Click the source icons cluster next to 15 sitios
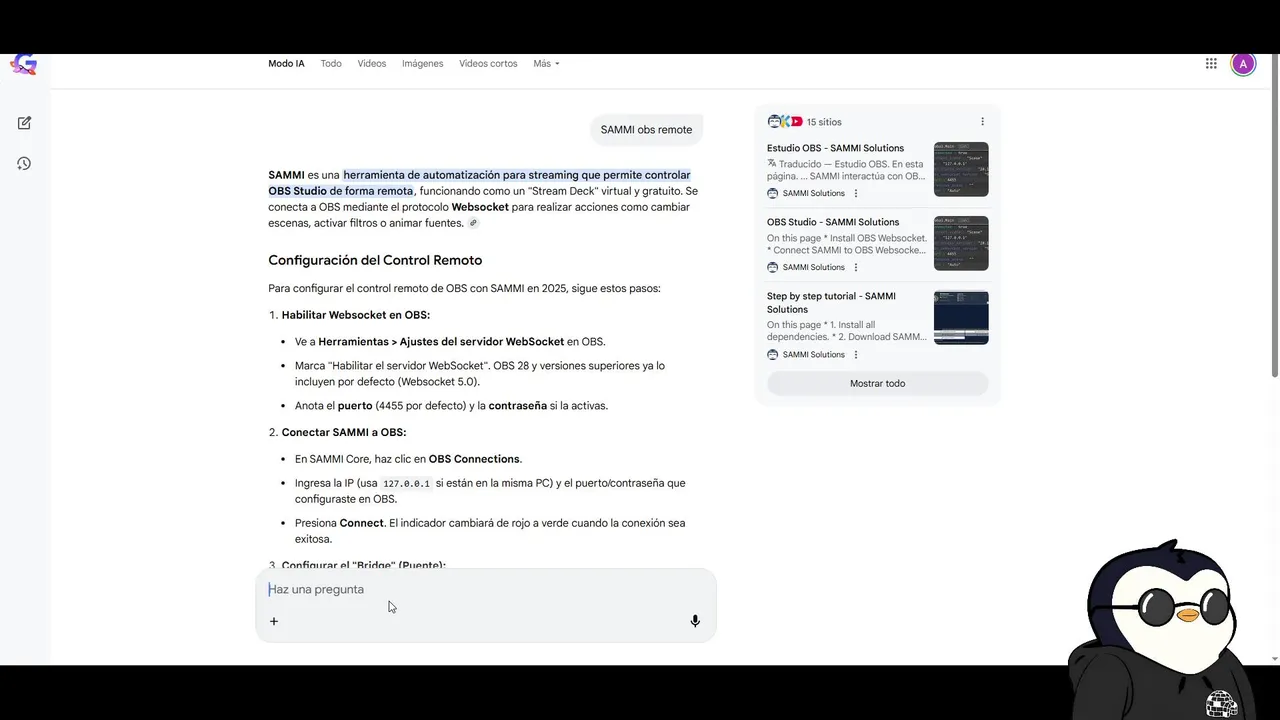Image resolution: width=1280 pixels, height=720 pixels. (x=785, y=122)
